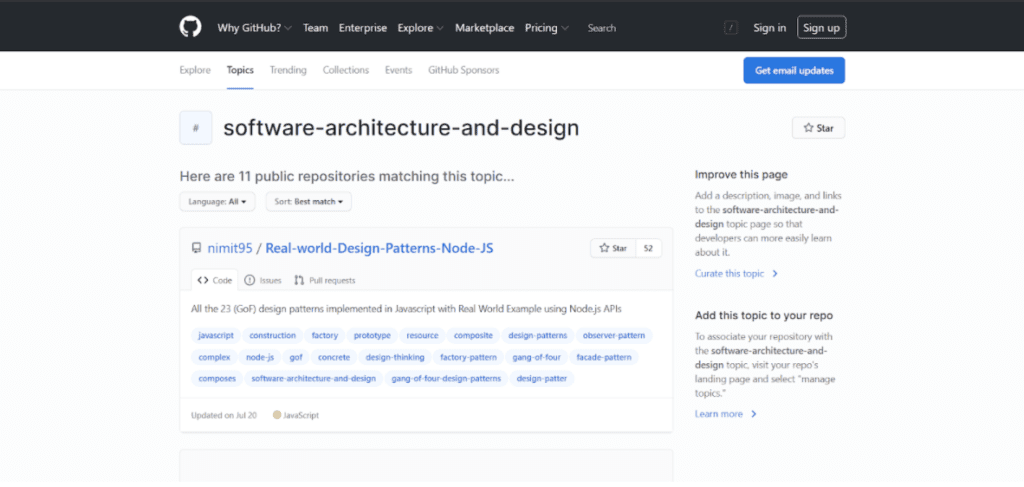This screenshot has width=1024, height=487.
Task: Expand the Explore dropdown in header
Action: 421,28
